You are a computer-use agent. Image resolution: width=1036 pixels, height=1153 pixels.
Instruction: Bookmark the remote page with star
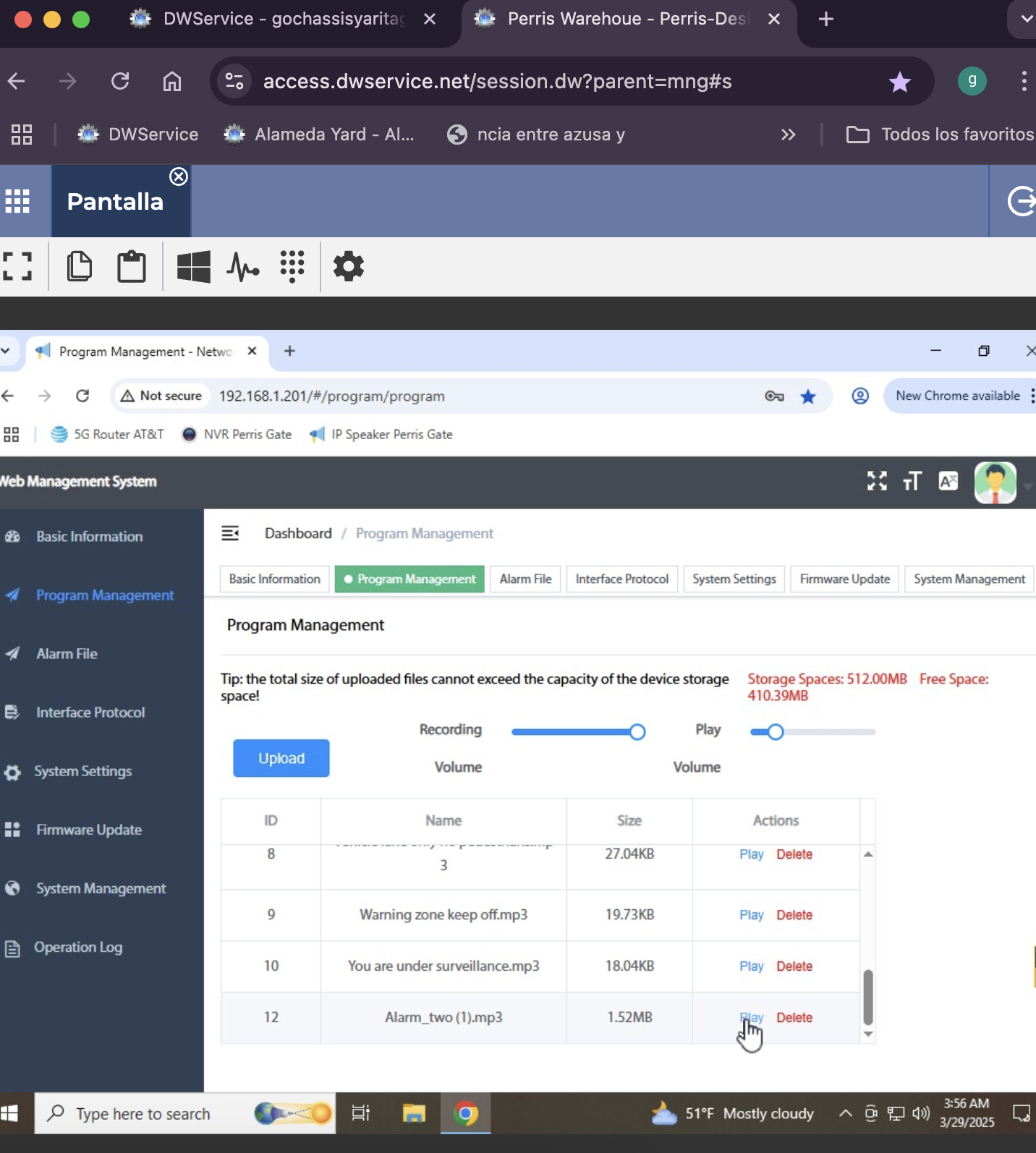[x=808, y=396]
